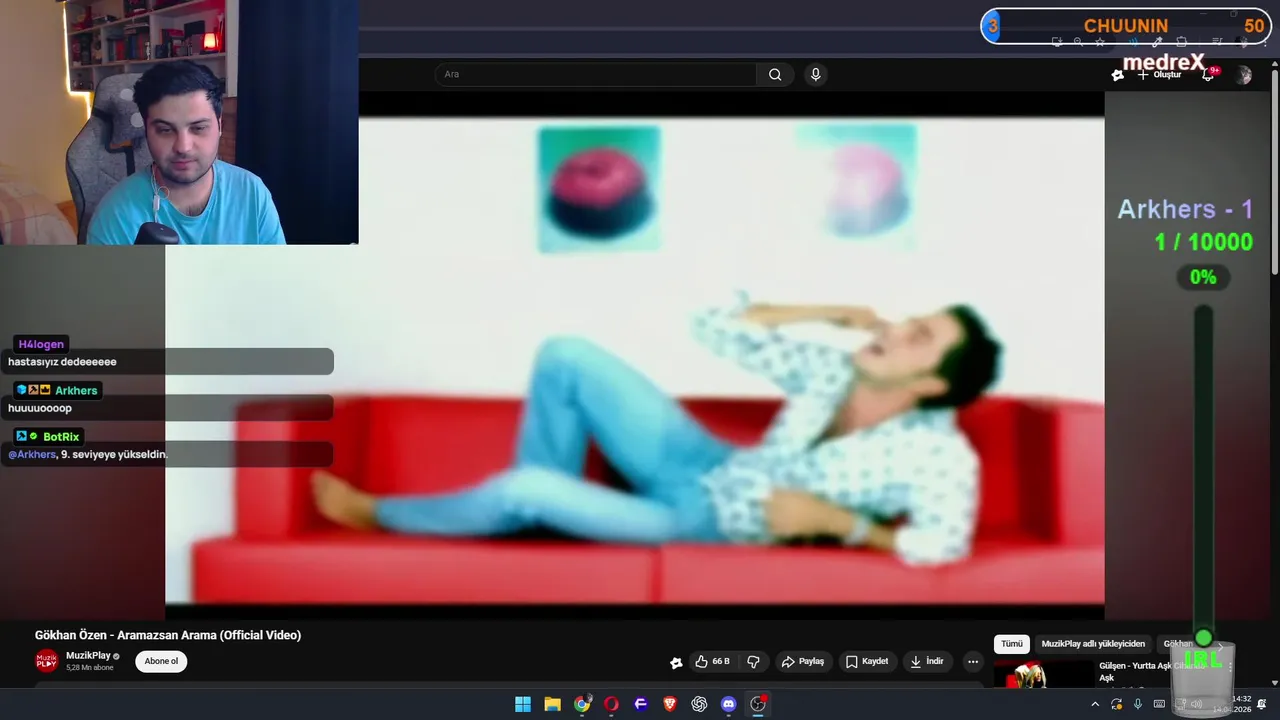Click the 'Arkhers - 1' overlay label
This screenshot has width=1280, height=720.
click(x=1185, y=209)
